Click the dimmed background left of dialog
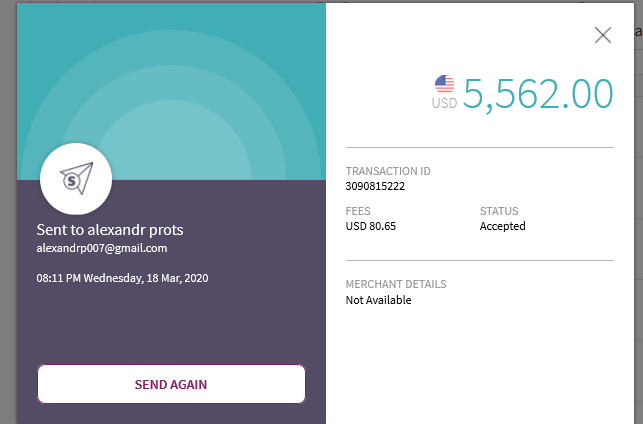Screen dimensions: 643x424 tap(8, 212)
